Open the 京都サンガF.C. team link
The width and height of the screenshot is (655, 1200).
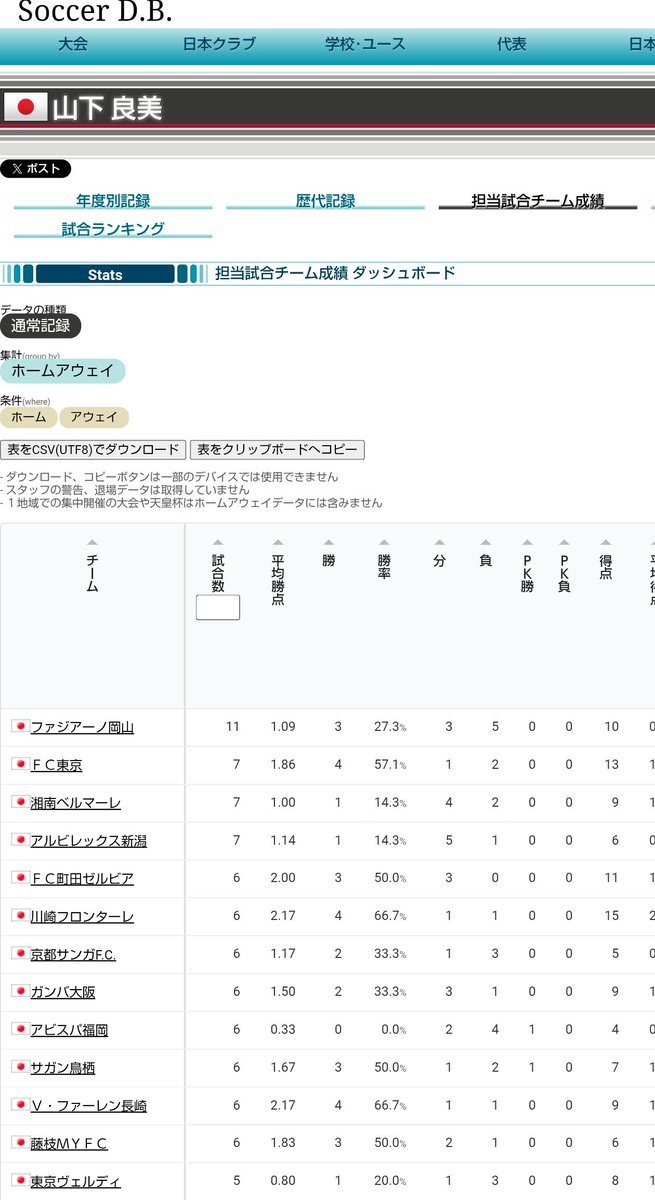tap(73, 954)
